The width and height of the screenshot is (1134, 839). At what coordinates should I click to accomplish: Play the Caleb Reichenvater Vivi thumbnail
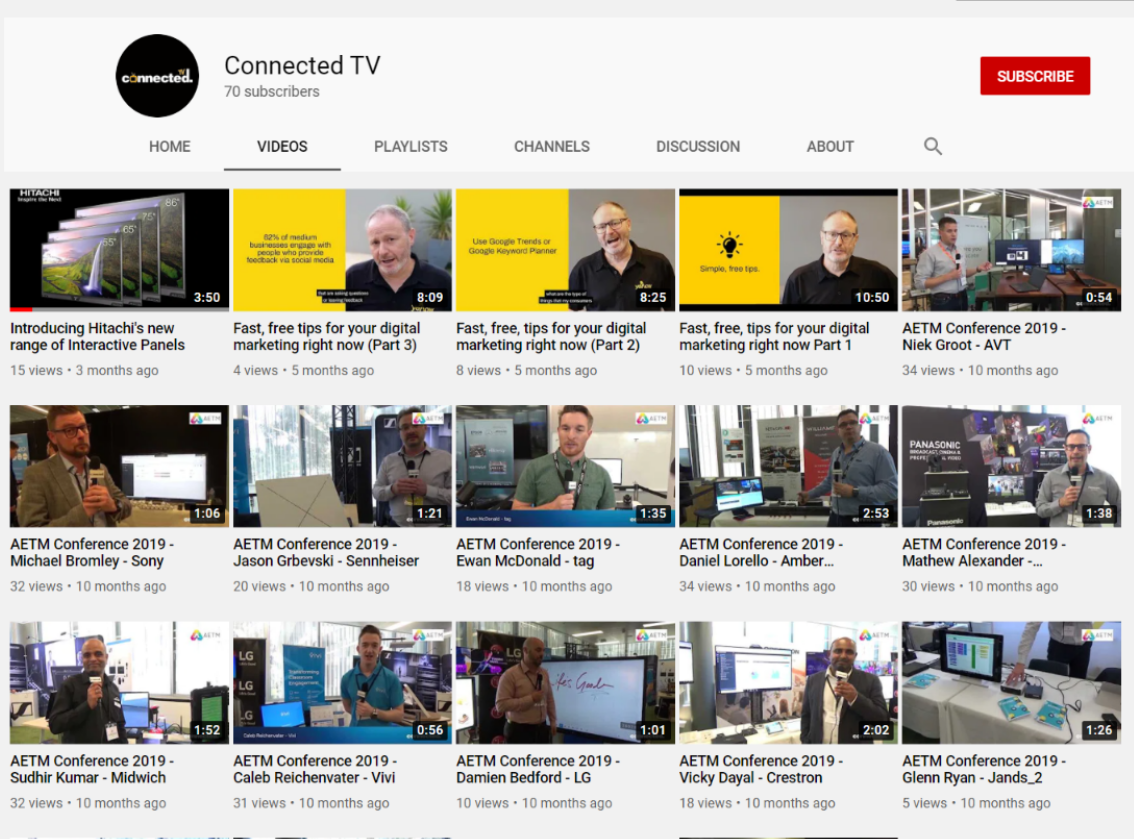pos(342,683)
